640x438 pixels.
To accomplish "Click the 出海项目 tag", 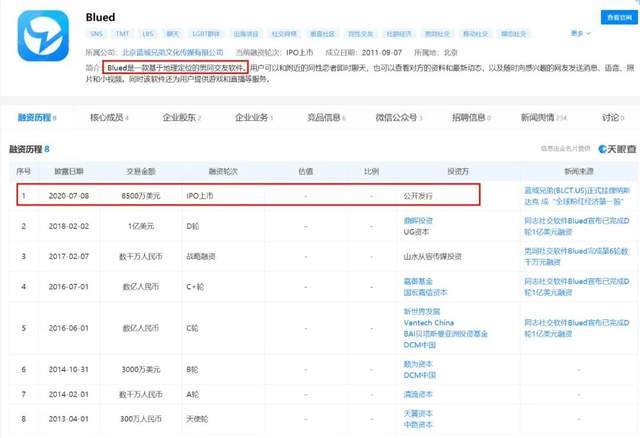I will tap(246, 34).
